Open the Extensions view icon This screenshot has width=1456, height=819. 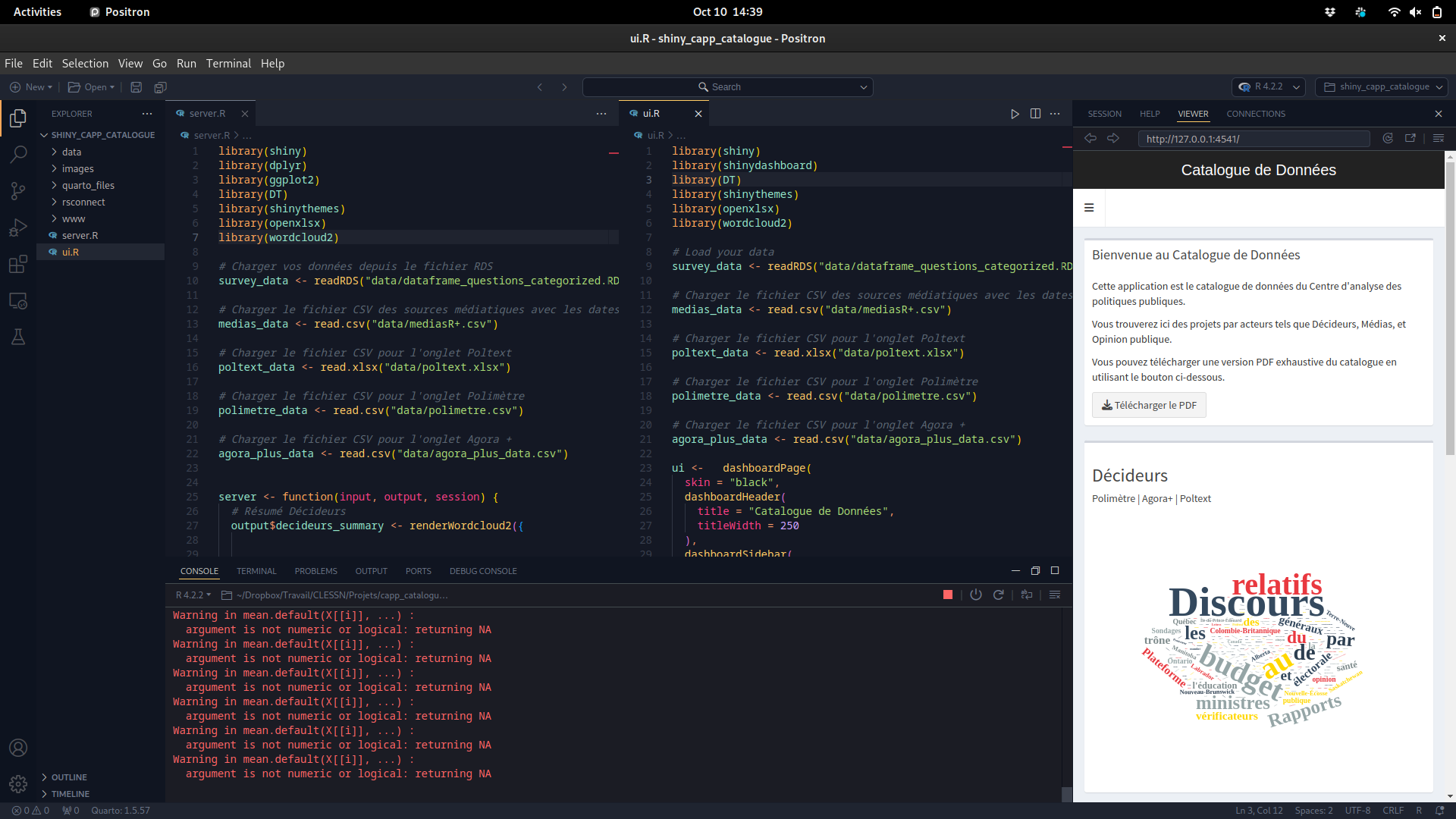click(x=18, y=264)
